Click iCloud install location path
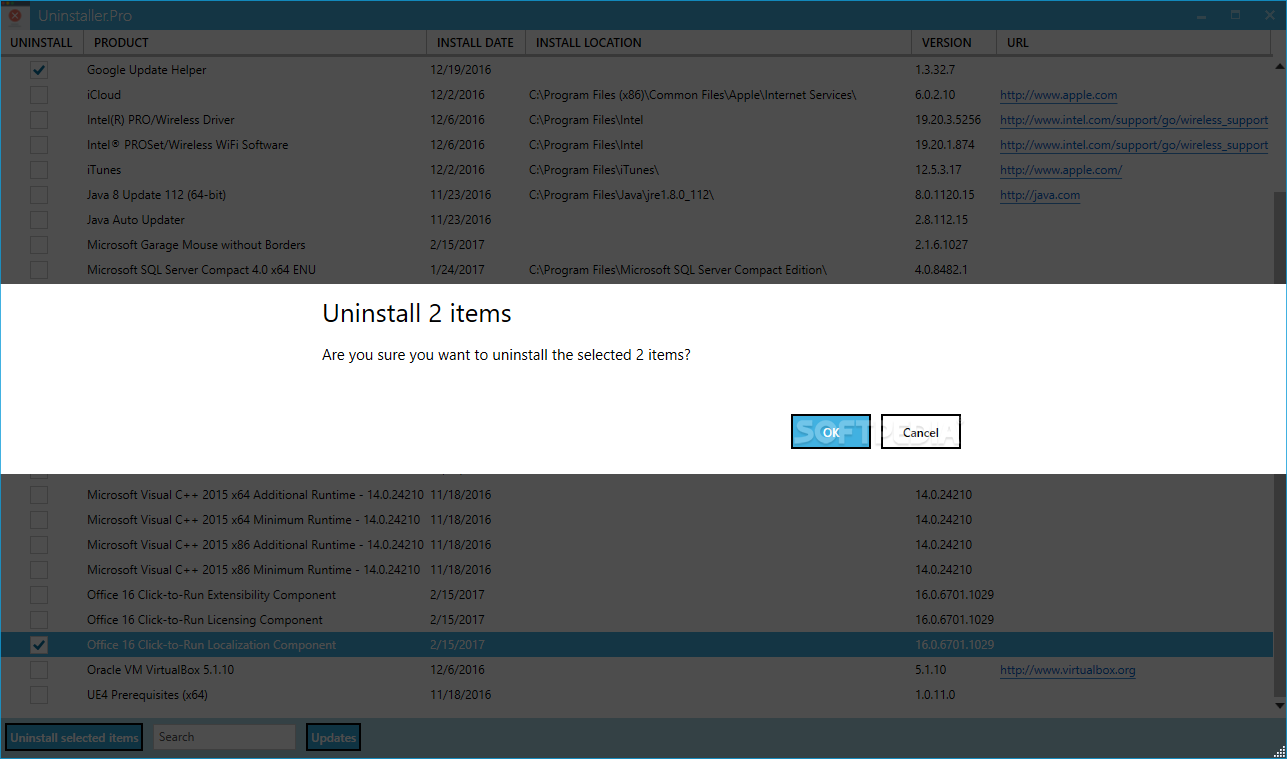This screenshot has height=759, width=1287. click(692, 95)
